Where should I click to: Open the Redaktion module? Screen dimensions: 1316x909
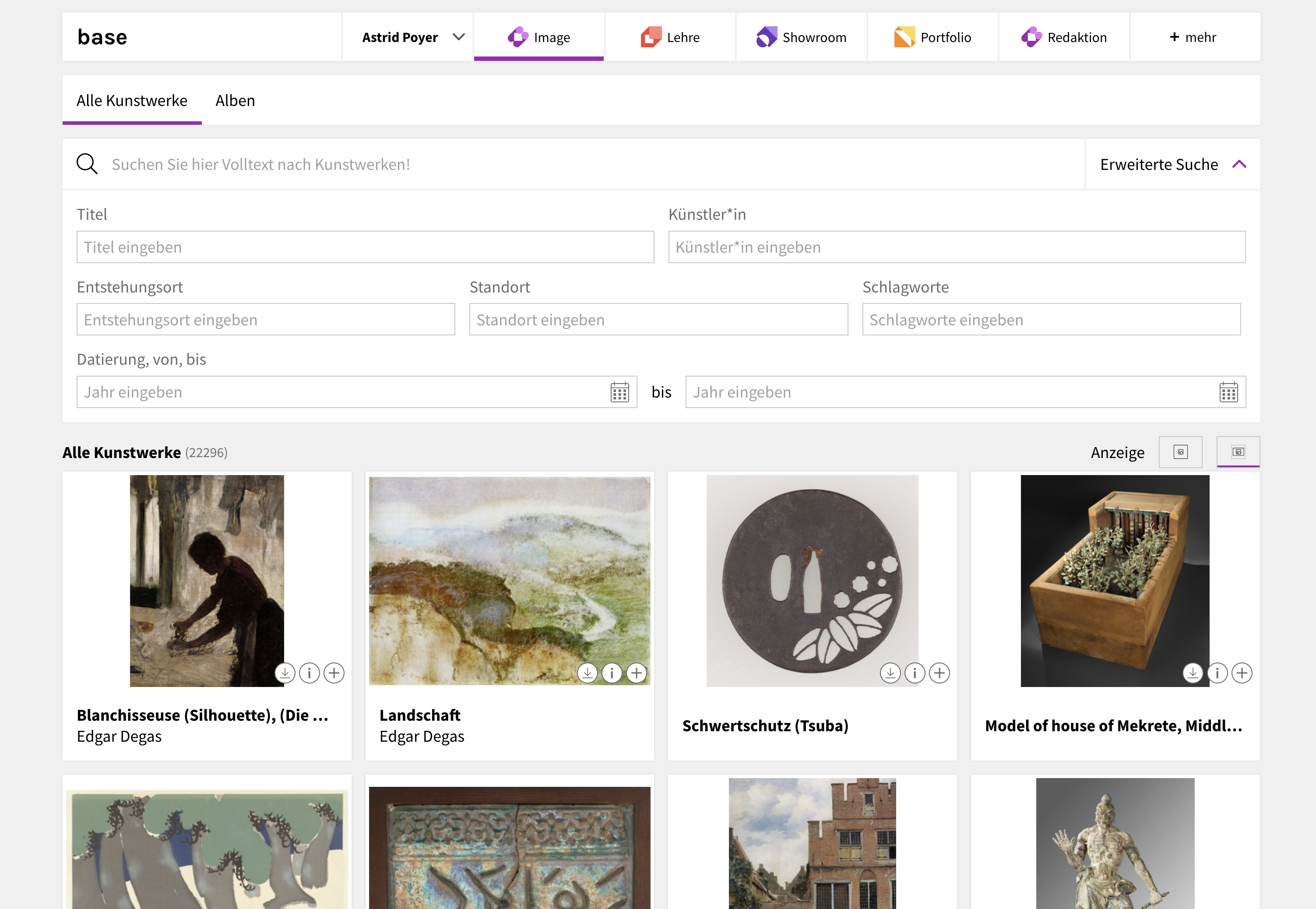(1064, 37)
